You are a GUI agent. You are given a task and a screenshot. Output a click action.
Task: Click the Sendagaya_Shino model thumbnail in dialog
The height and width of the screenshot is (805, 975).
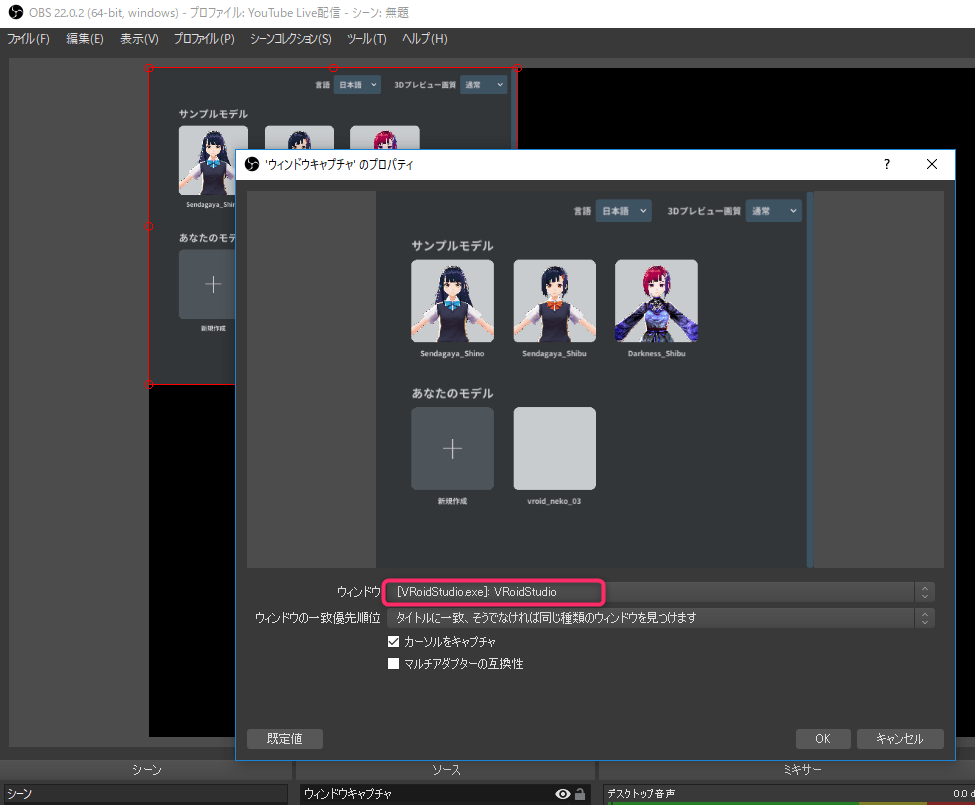pyautogui.click(x=452, y=301)
